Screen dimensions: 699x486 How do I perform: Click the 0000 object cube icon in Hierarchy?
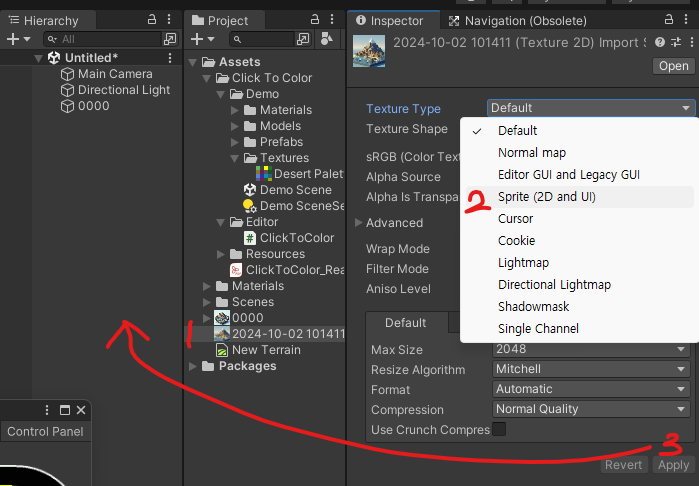(x=67, y=106)
